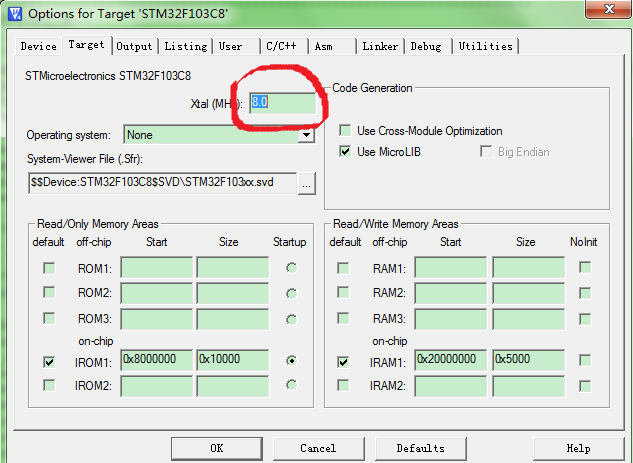Enable NoInit for IRAM2
633x463 pixels.
tap(585, 386)
